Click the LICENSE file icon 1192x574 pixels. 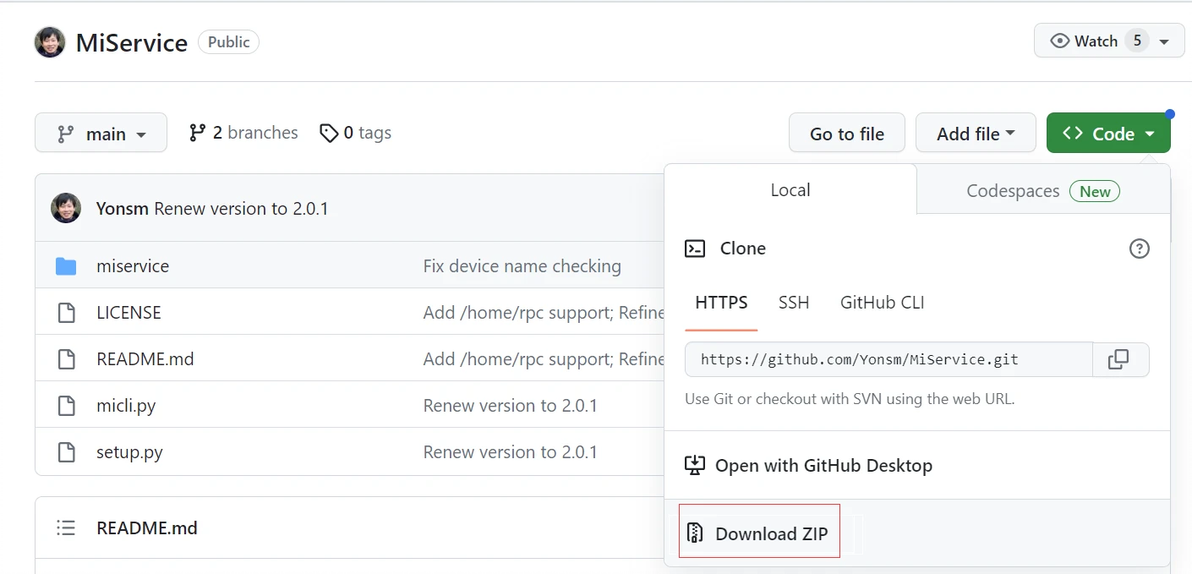point(66,313)
